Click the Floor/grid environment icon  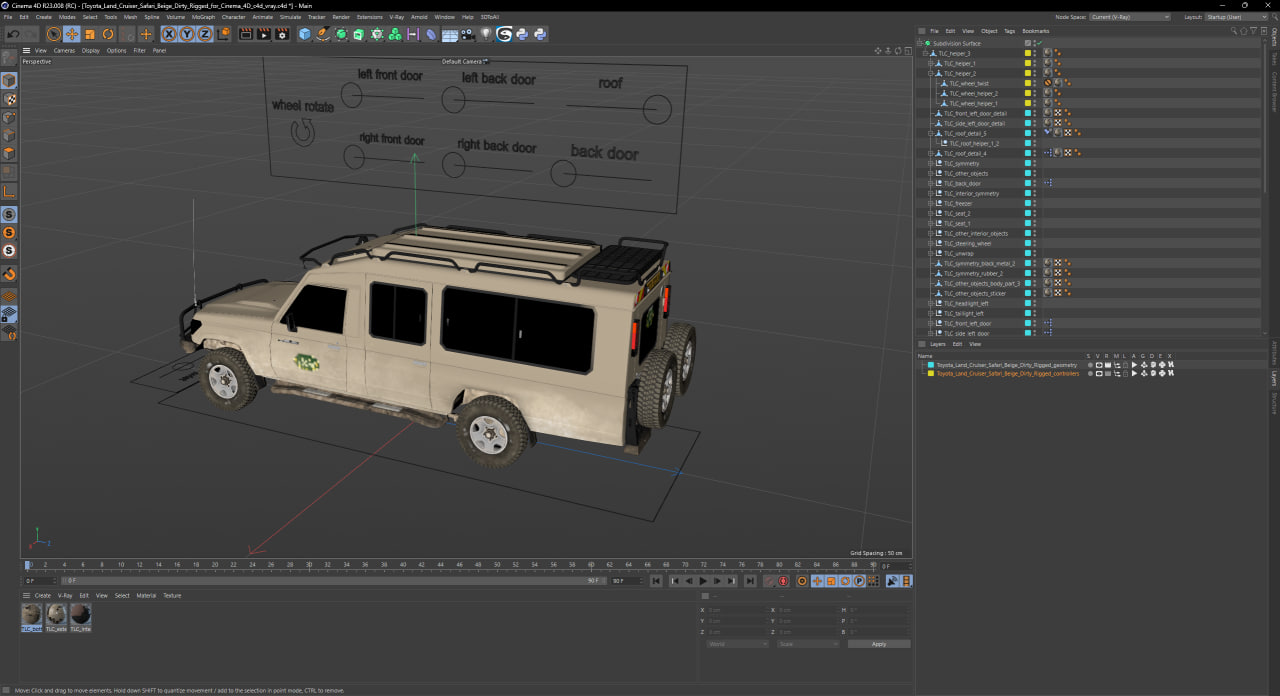tap(449, 34)
